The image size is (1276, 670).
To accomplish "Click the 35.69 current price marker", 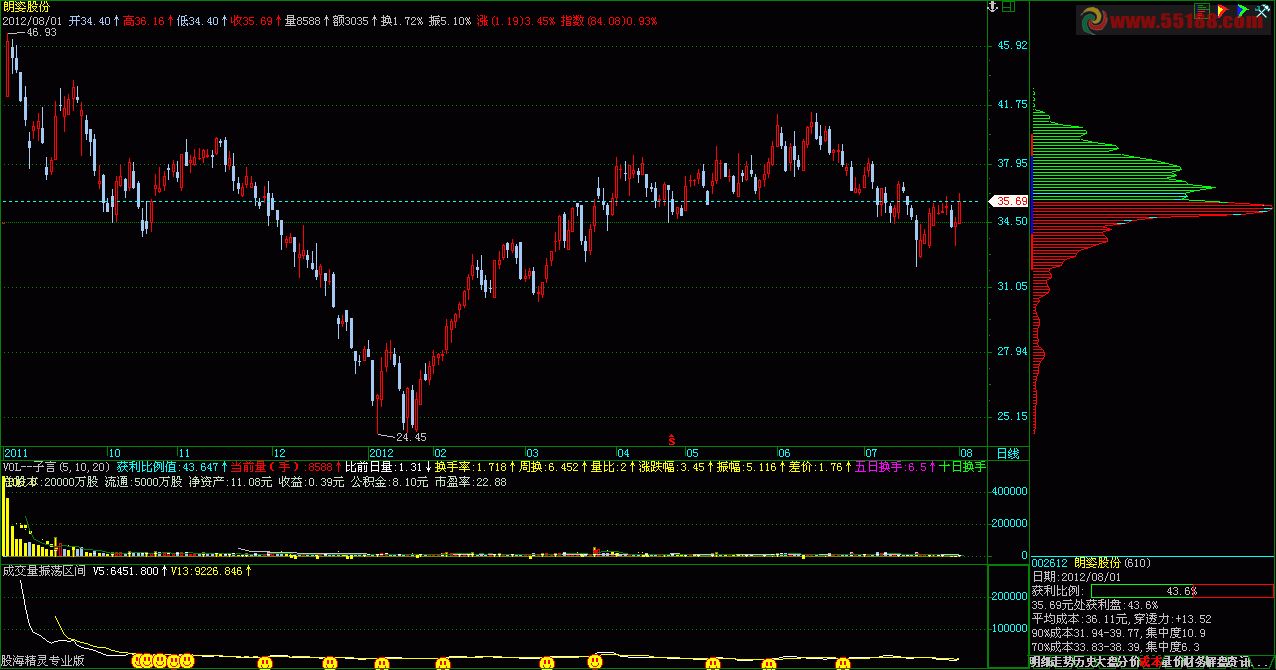I will pos(1010,201).
